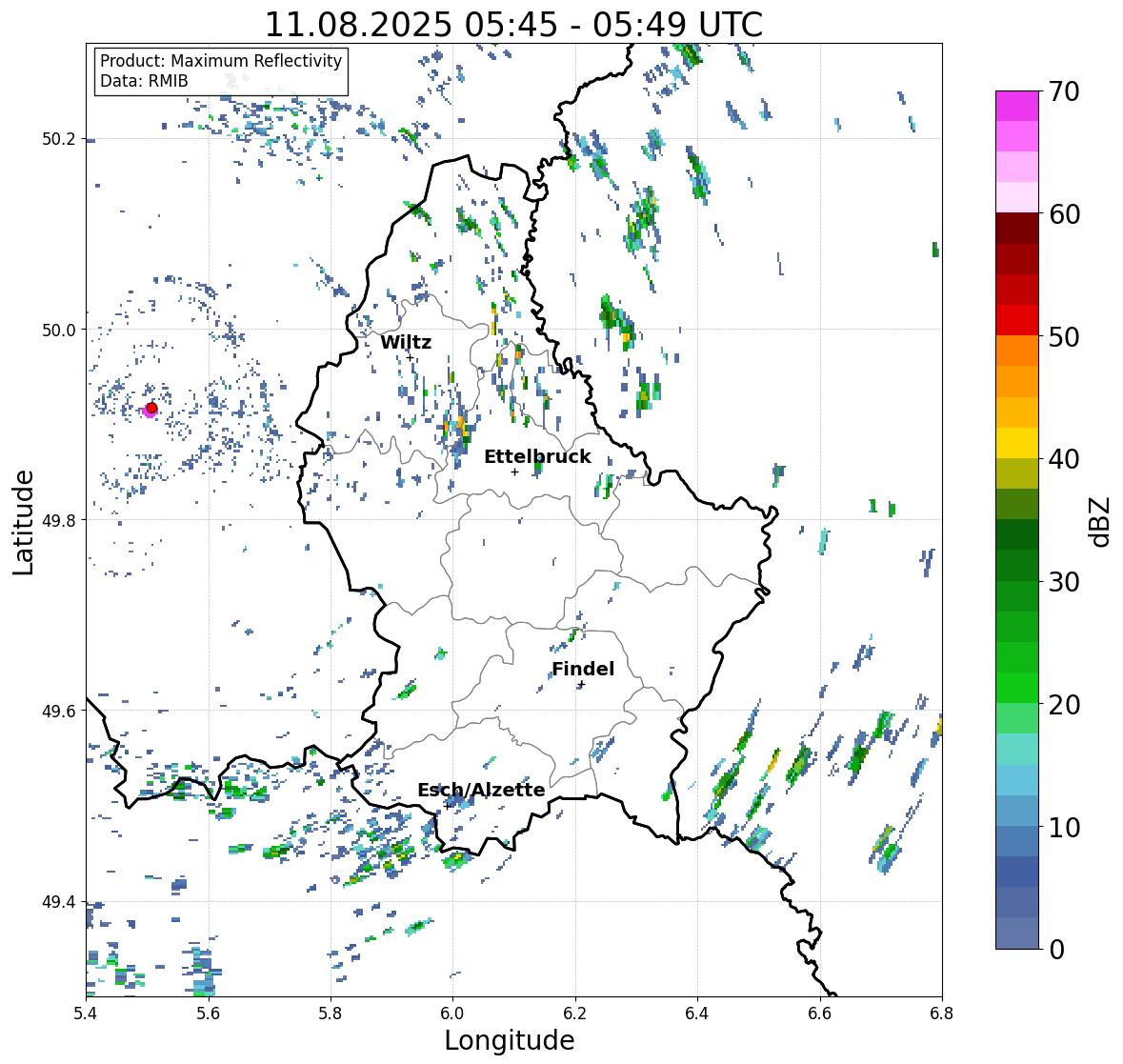
Task: Click the 60 value on the colorbar
Action: pyautogui.click(x=1064, y=214)
